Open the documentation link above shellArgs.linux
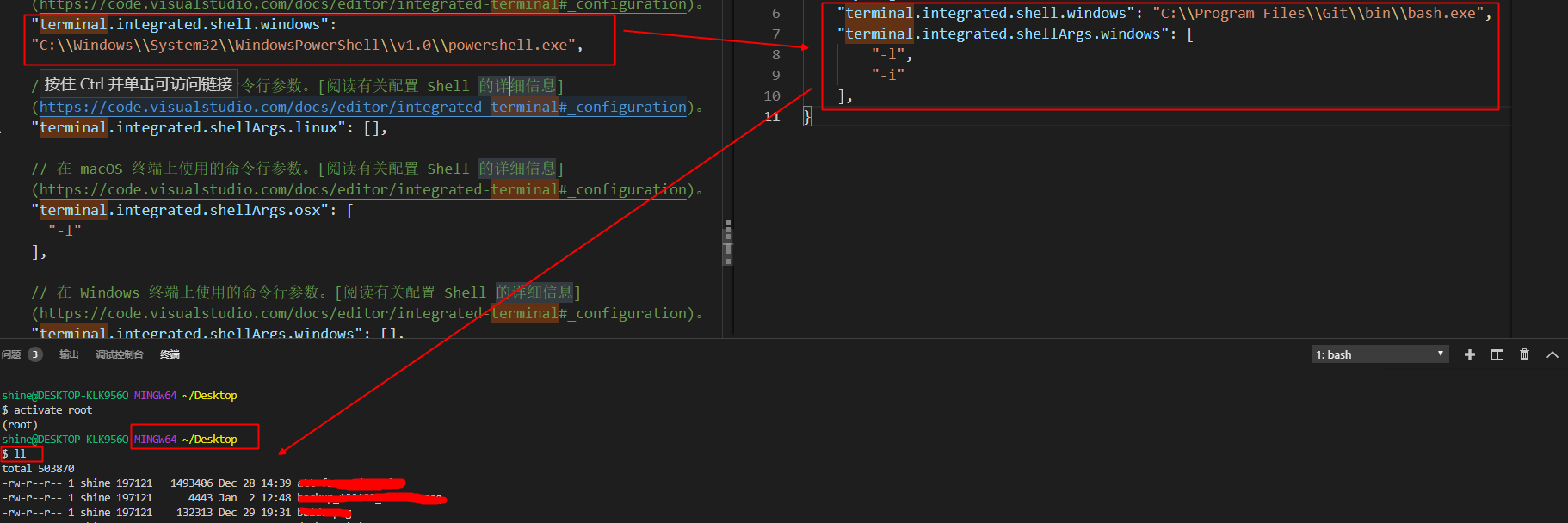 click(363, 107)
